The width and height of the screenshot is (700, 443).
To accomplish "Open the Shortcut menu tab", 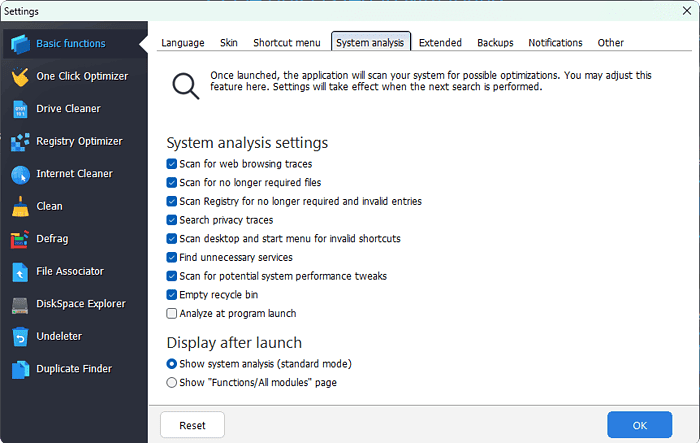I will point(286,43).
